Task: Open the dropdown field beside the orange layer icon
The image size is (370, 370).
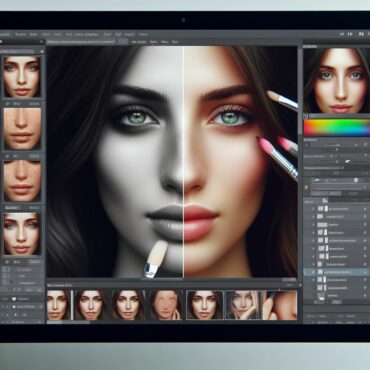Action: (x=337, y=189)
